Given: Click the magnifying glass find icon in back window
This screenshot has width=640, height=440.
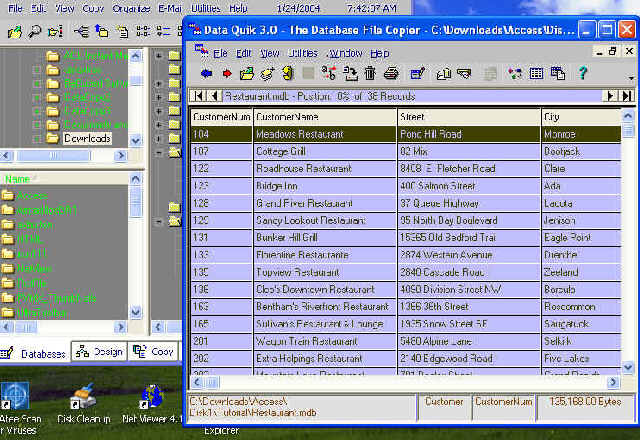Looking at the screenshot, I should coord(35,31).
